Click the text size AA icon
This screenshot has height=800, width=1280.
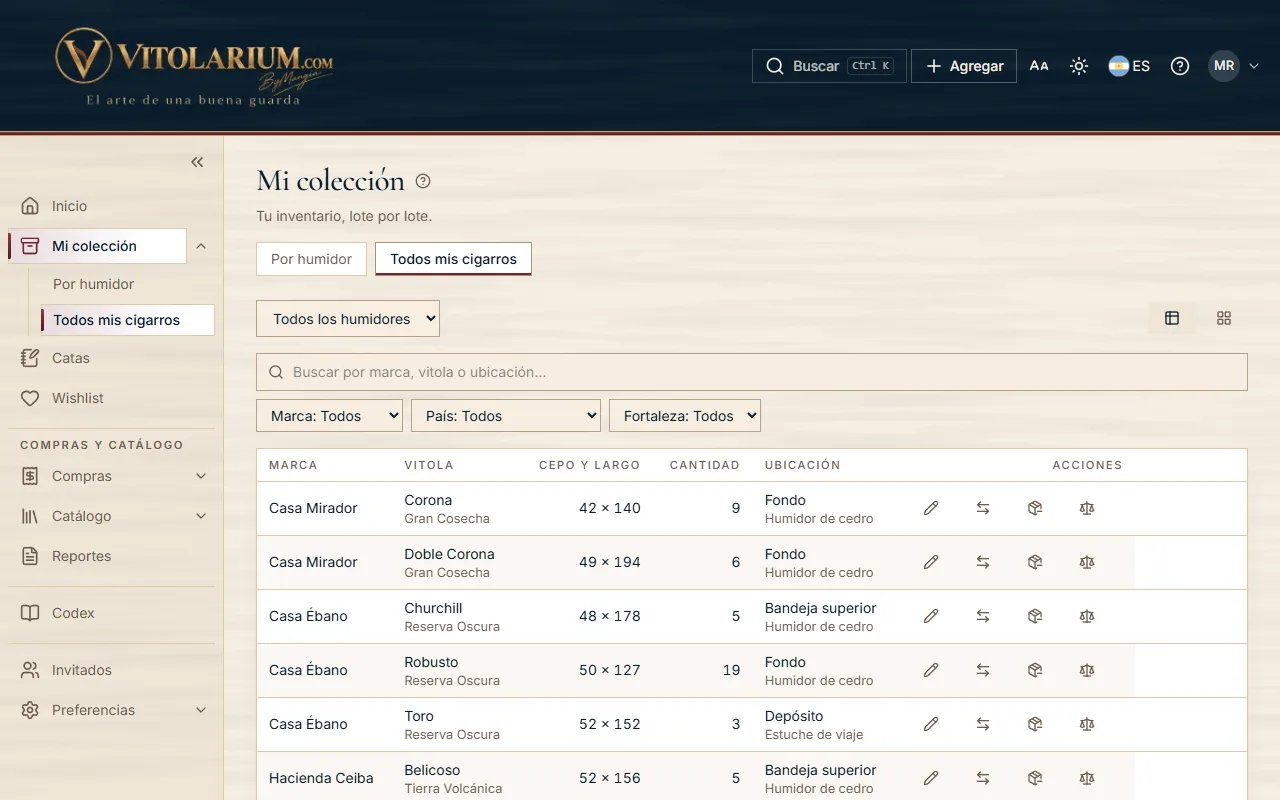pyautogui.click(x=1039, y=66)
